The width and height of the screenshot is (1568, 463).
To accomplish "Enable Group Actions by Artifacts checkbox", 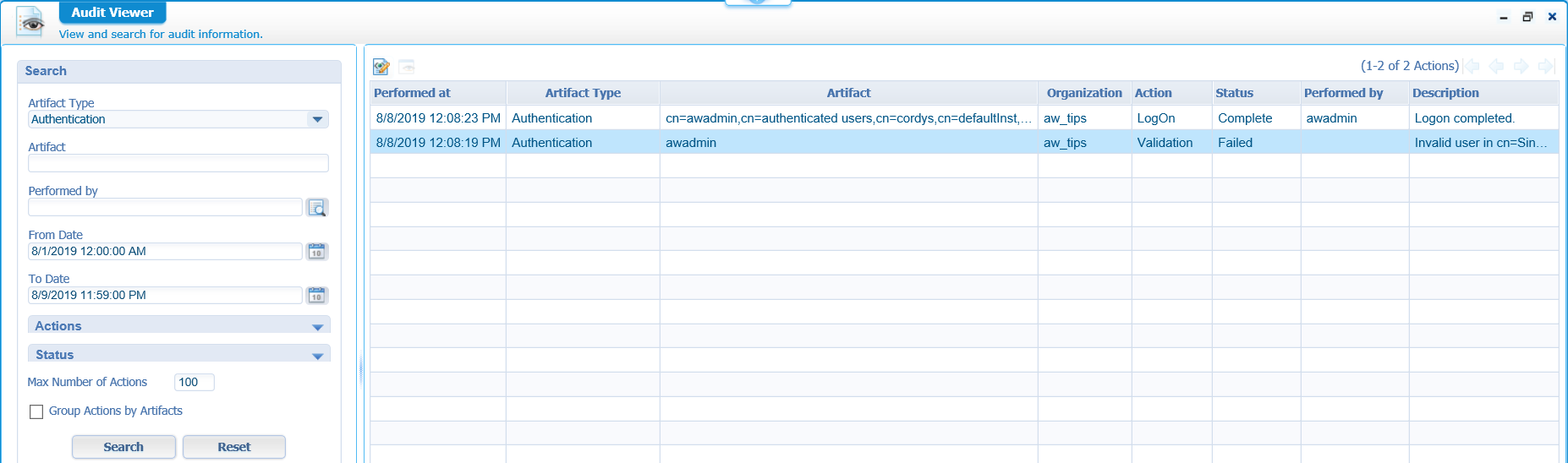I will click(x=36, y=411).
